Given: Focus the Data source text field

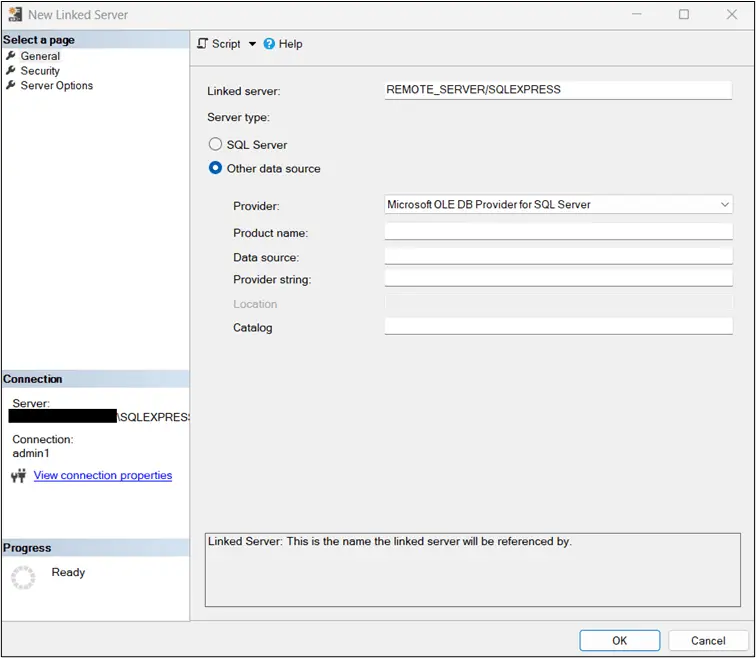Looking at the screenshot, I should (x=558, y=257).
